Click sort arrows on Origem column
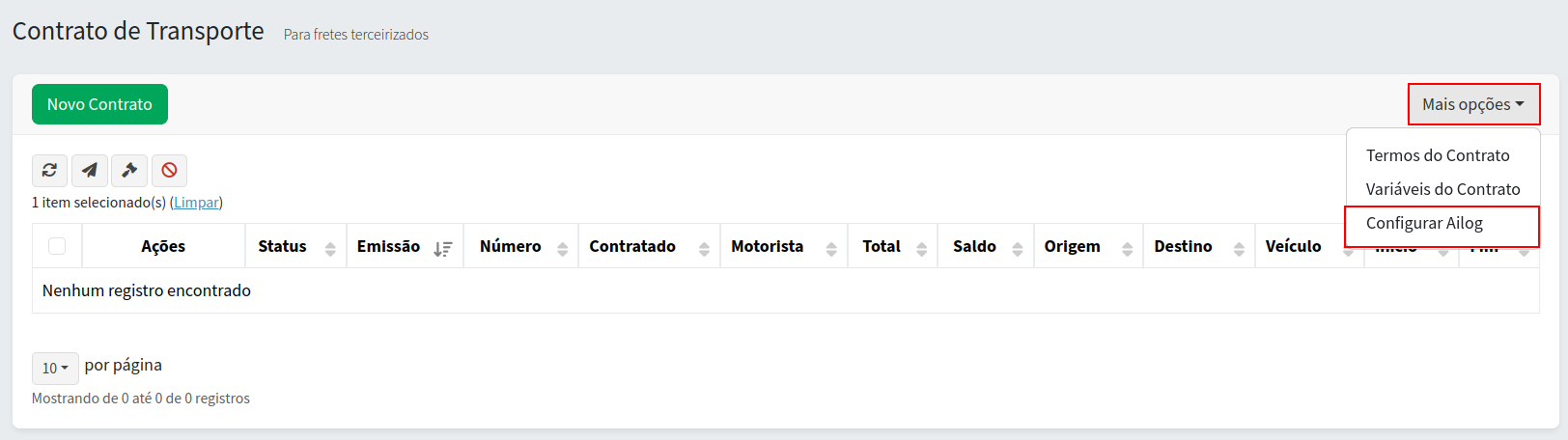1568x440 pixels. [x=1127, y=249]
